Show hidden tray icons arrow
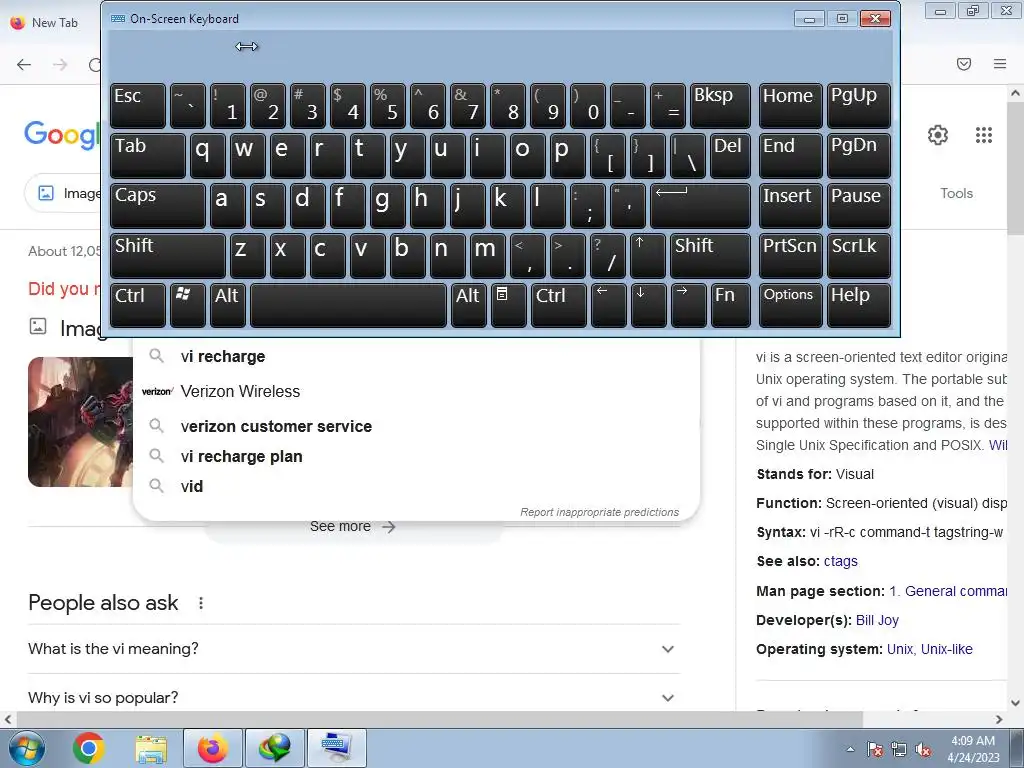Screen dimensions: 1024x768 (850, 749)
